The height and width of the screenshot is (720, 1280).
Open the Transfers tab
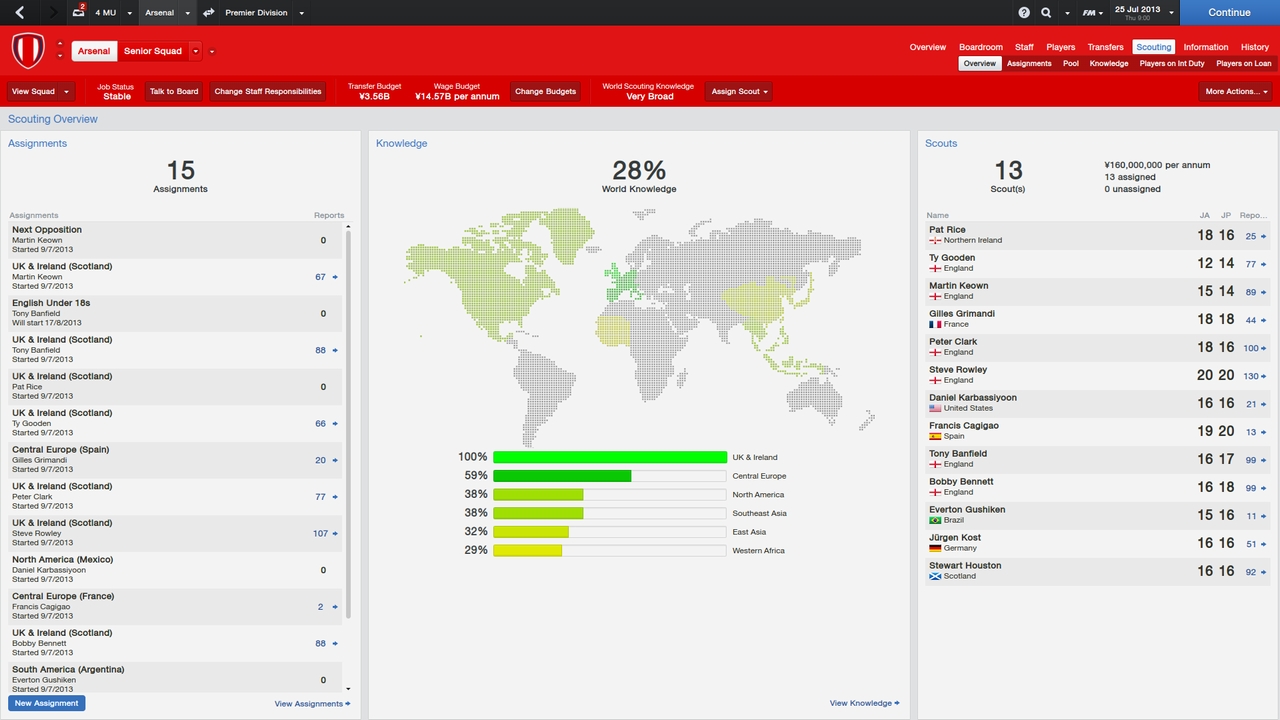pos(1105,47)
